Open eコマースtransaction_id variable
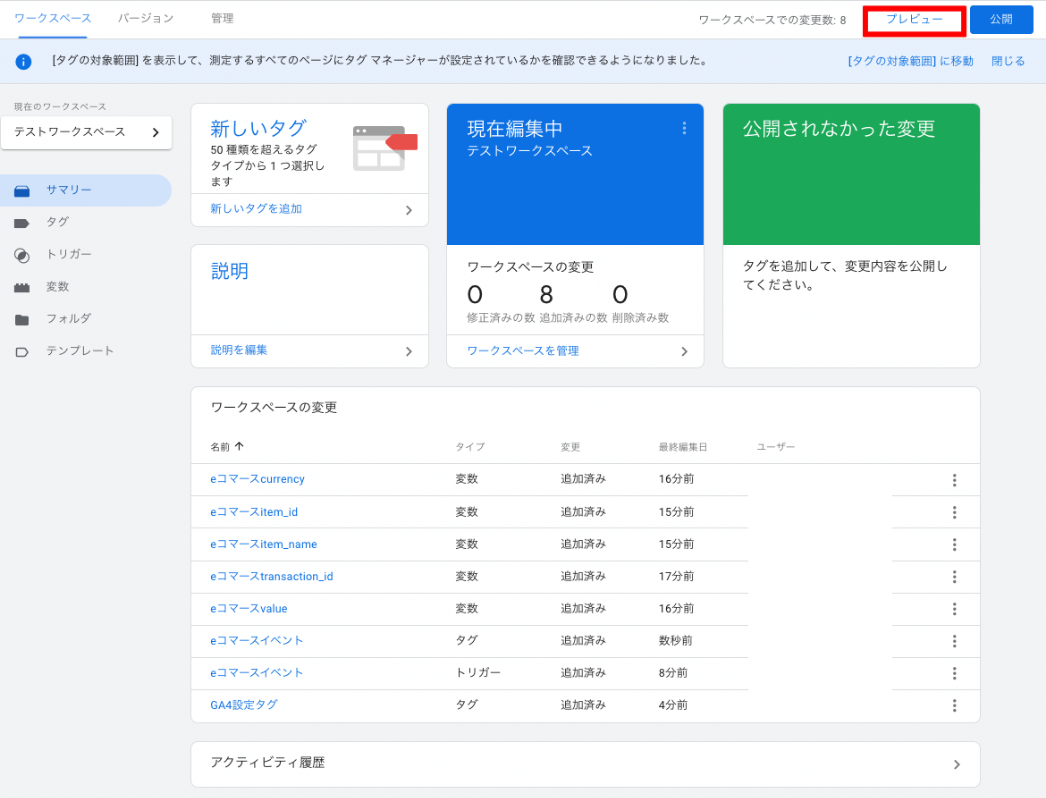1046x798 pixels. click(x=272, y=576)
